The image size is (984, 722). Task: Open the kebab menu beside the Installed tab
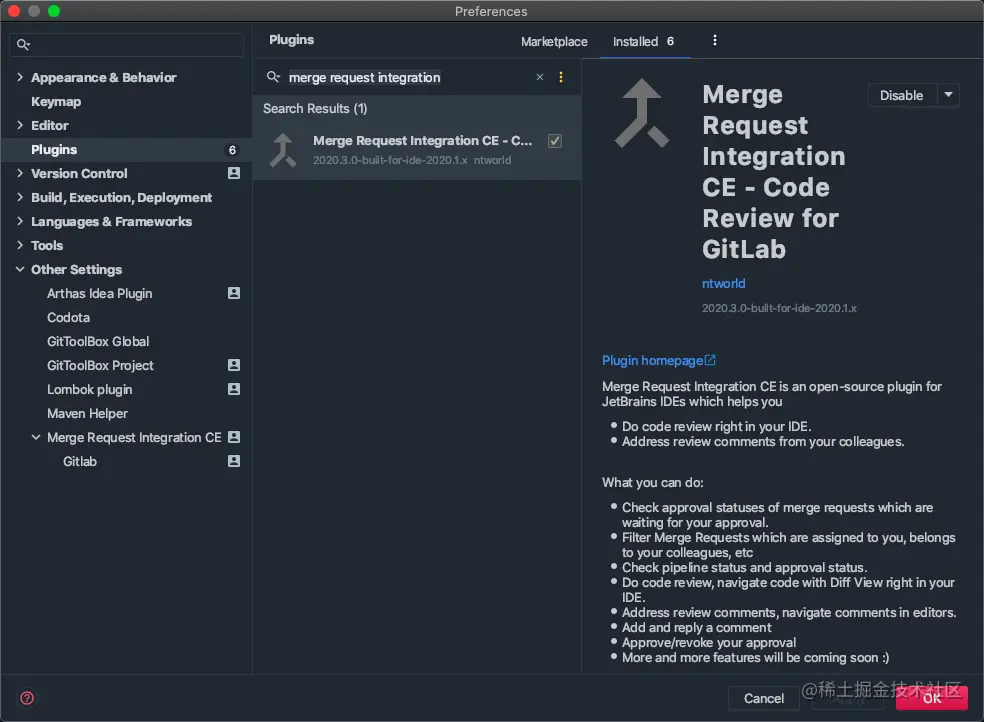(x=714, y=41)
